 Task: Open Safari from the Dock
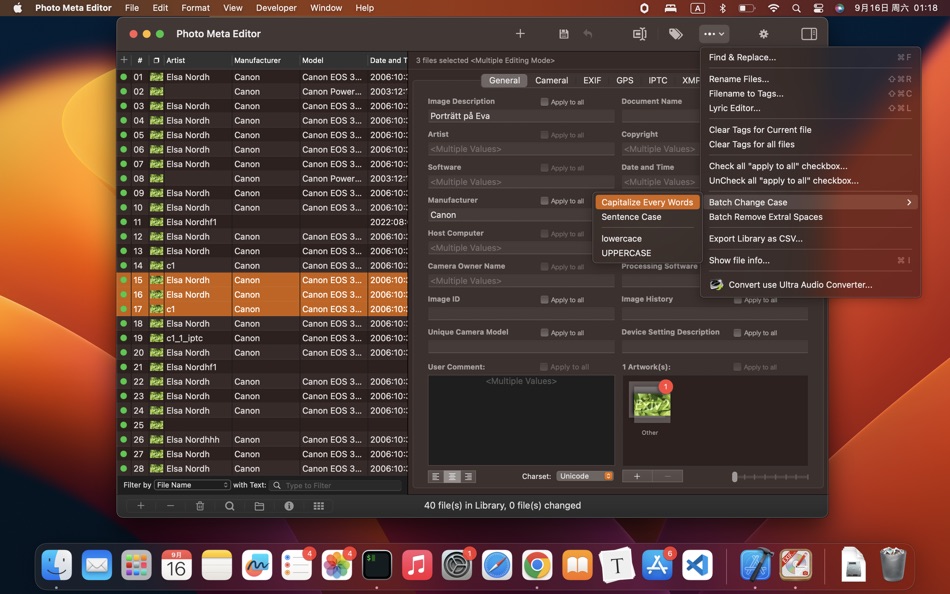pyautogui.click(x=497, y=566)
